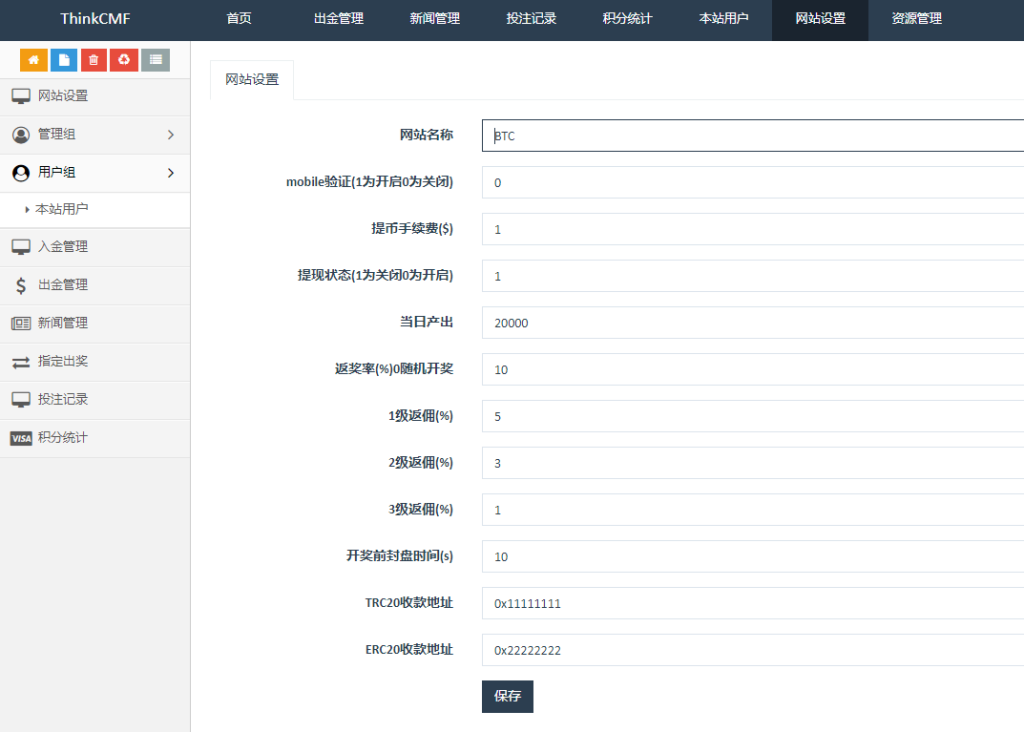
Task: Select the dollar icon beside 出金管理
Action: [x=21, y=285]
